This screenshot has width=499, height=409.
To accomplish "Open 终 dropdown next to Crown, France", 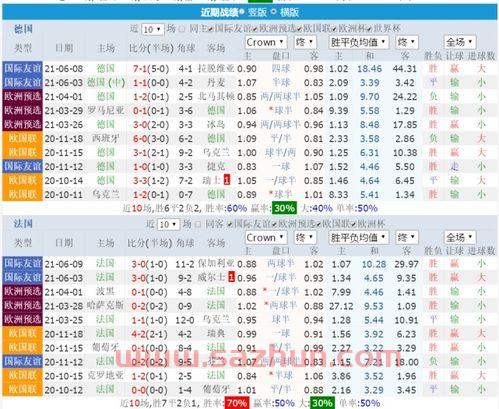I will [305, 238].
